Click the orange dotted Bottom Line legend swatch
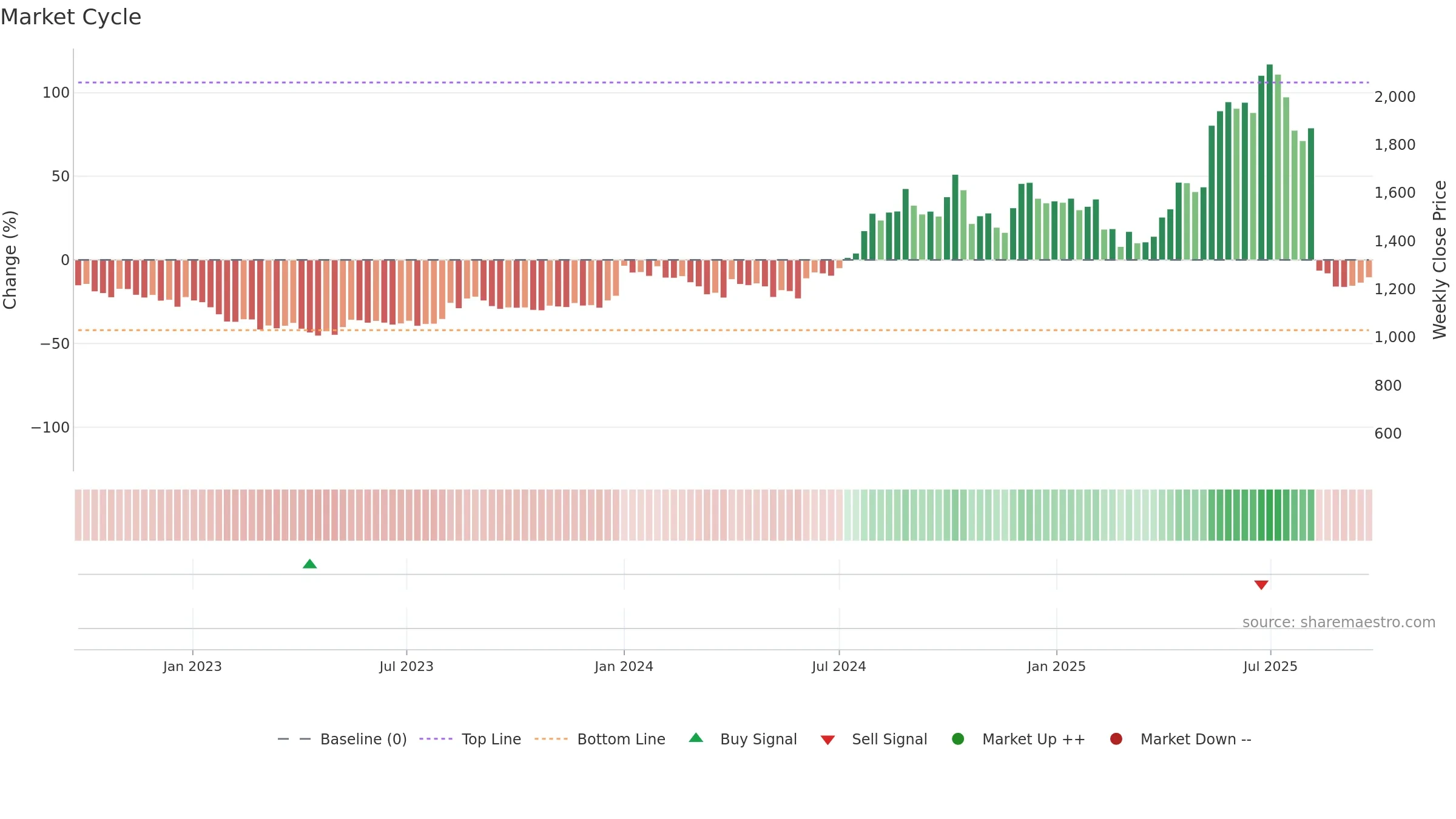This screenshot has width=1456, height=819. coord(551,739)
